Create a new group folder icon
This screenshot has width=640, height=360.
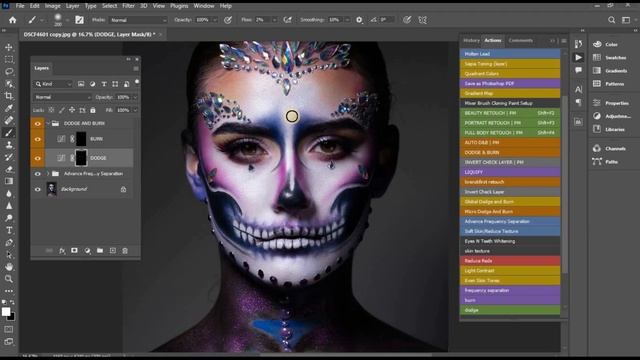[x=100, y=251]
